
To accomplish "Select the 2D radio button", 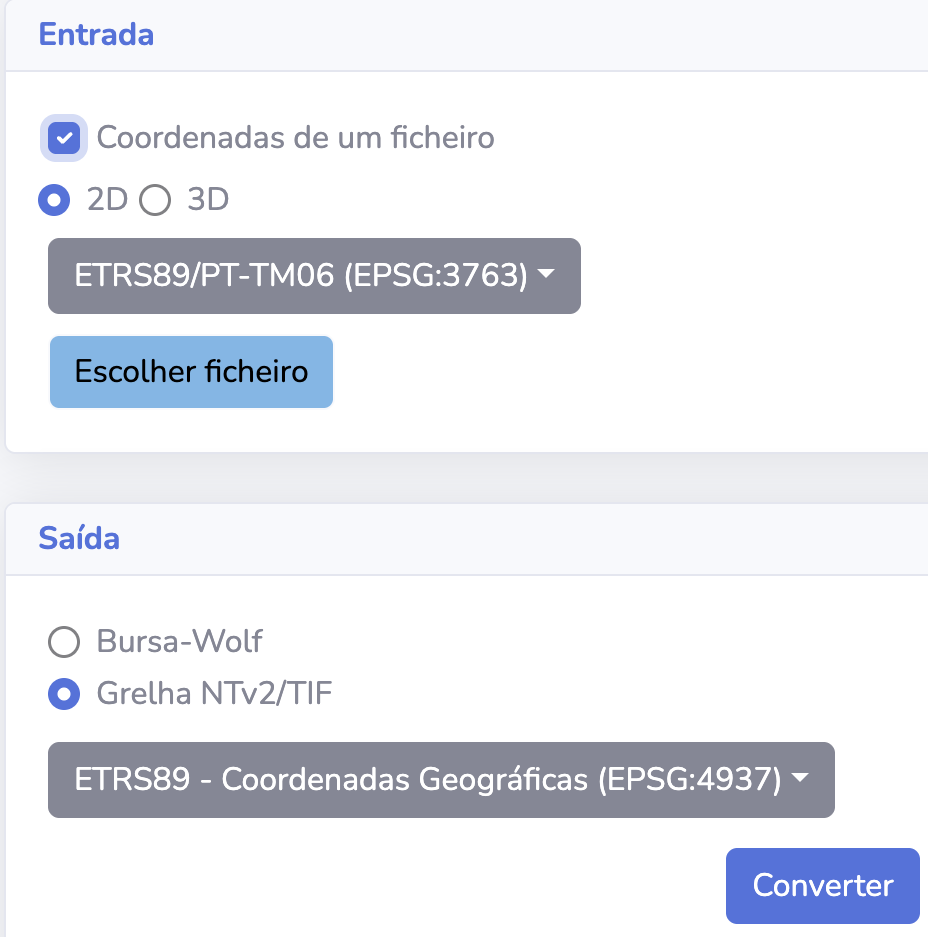I will [x=54, y=200].
